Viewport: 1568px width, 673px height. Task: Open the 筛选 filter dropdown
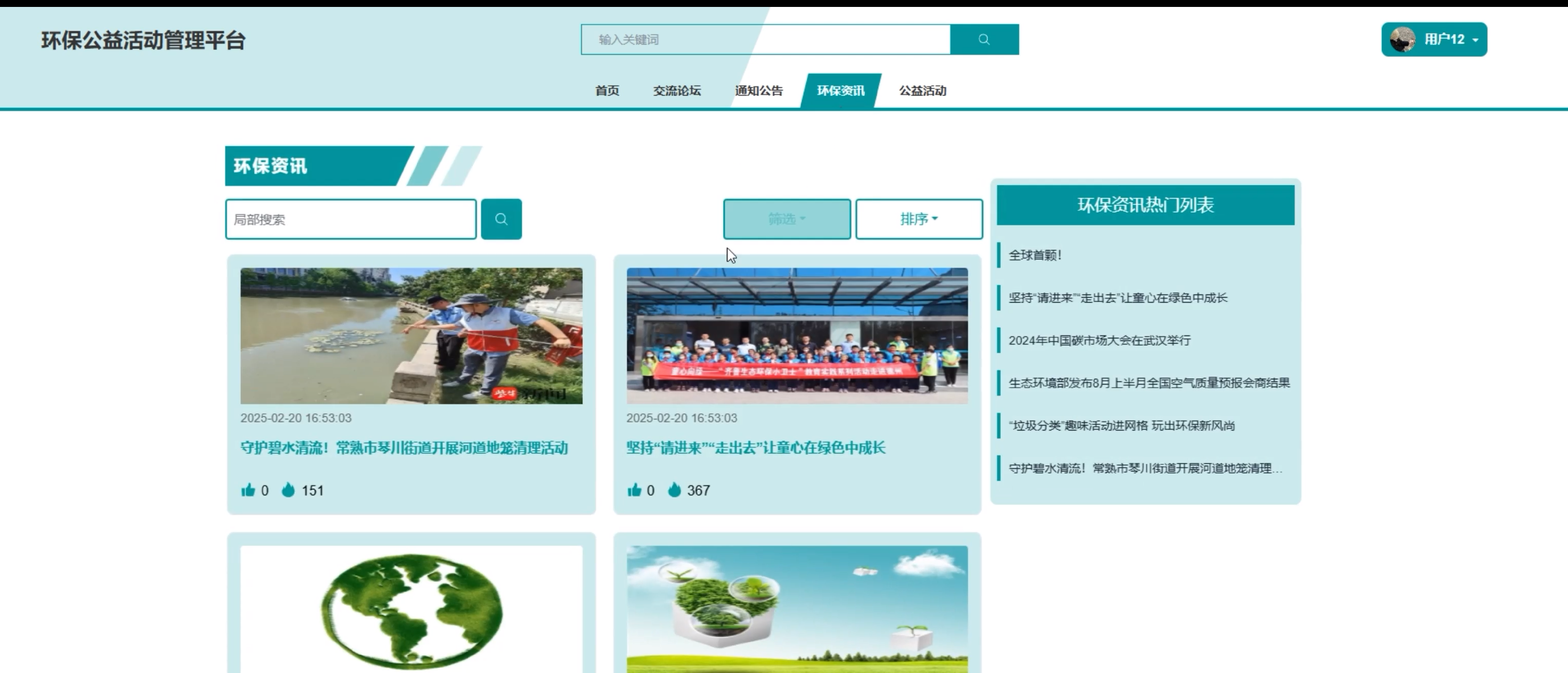pyautogui.click(x=787, y=219)
